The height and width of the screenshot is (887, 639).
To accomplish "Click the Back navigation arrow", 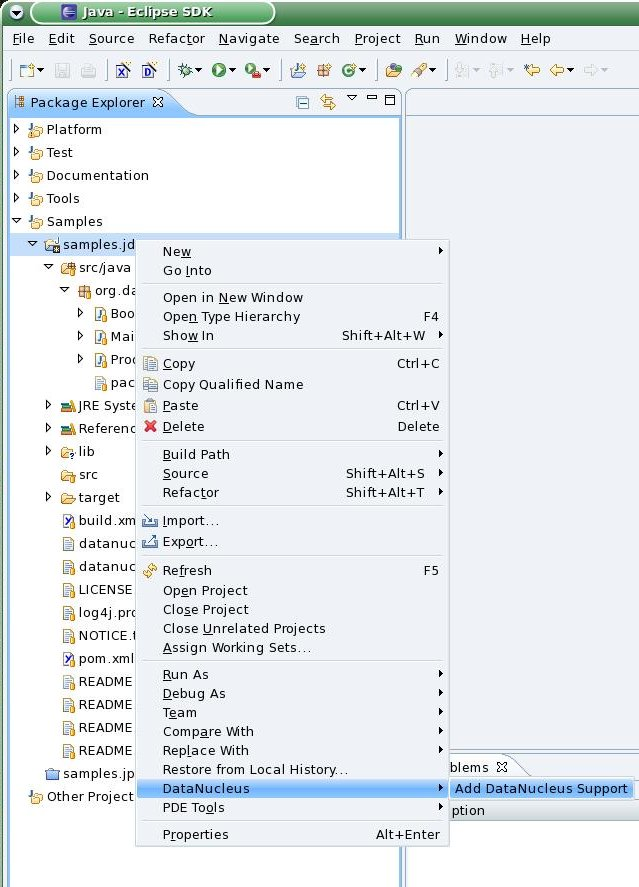I will pyautogui.click(x=557, y=70).
